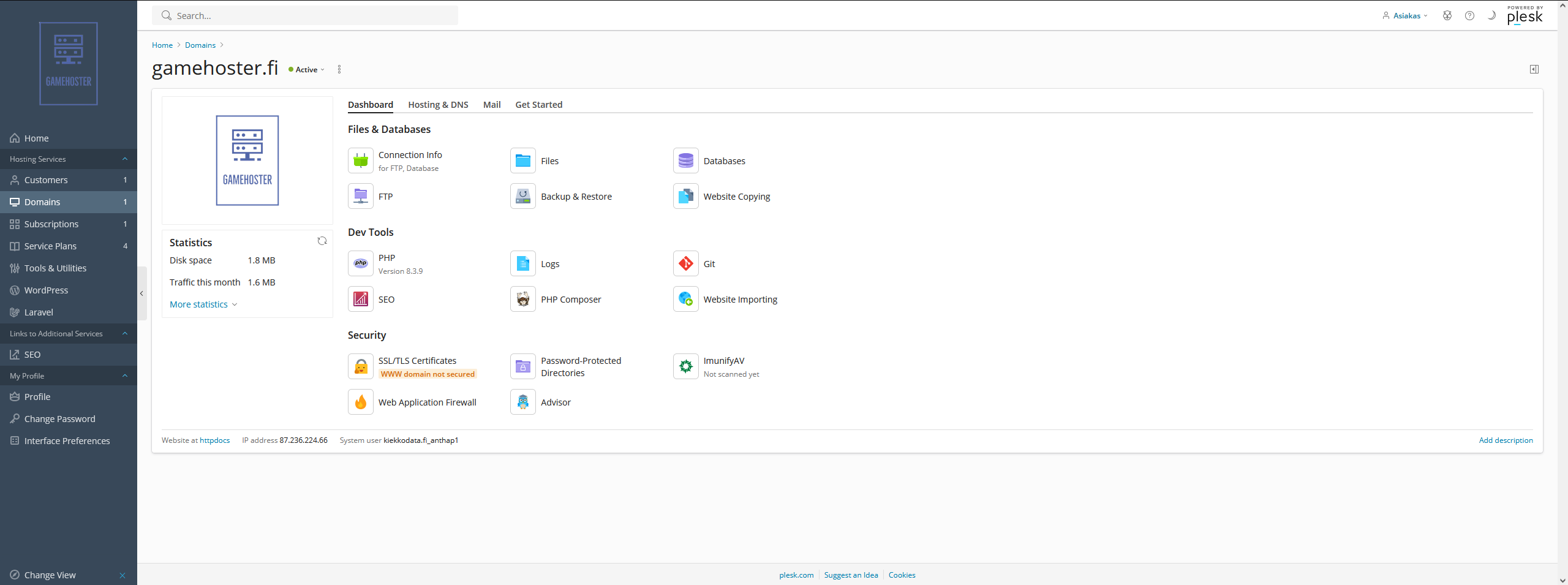This screenshot has height=585, width=1568.
Task: Open the Asiakas user menu
Action: [1405, 16]
